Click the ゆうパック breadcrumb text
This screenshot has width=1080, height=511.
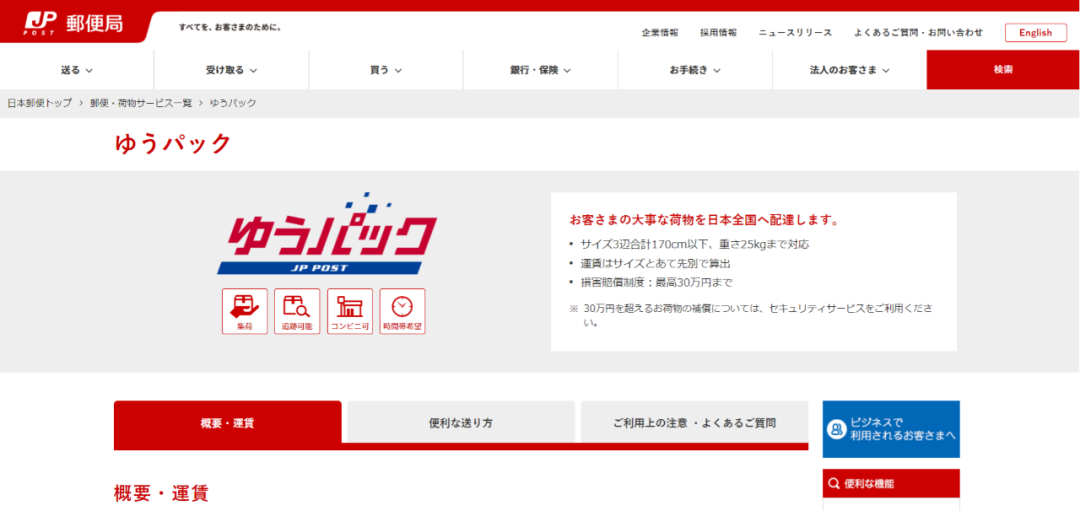(x=233, y=103)
